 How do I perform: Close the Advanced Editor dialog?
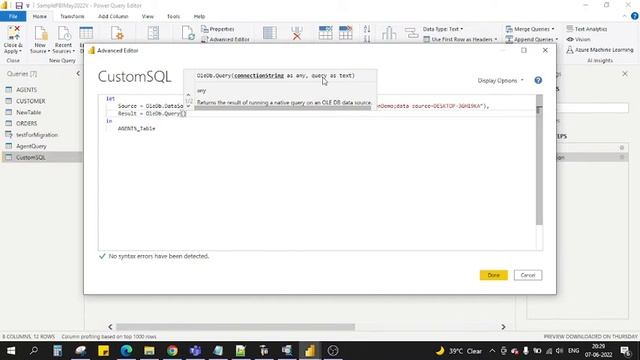(545, 50)
